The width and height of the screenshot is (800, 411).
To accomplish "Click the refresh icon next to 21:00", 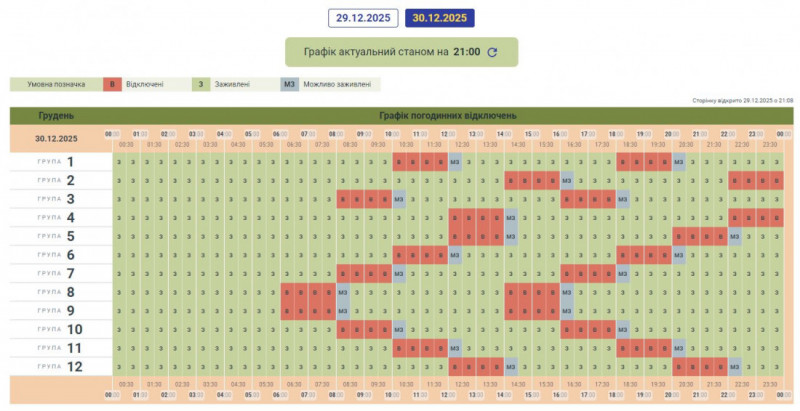I will tap(492, 52).
